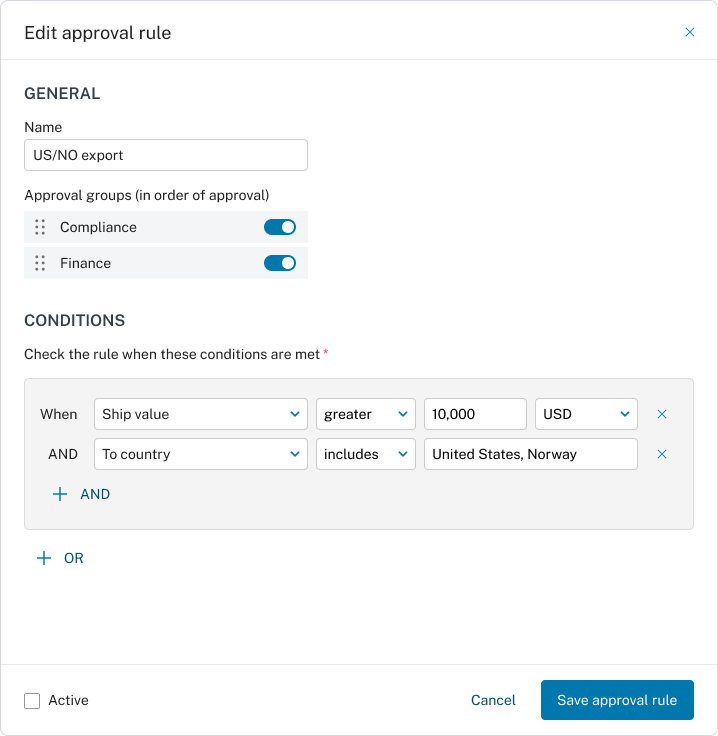
Task: Disable the Finance approval group switch
Action: 280,263
